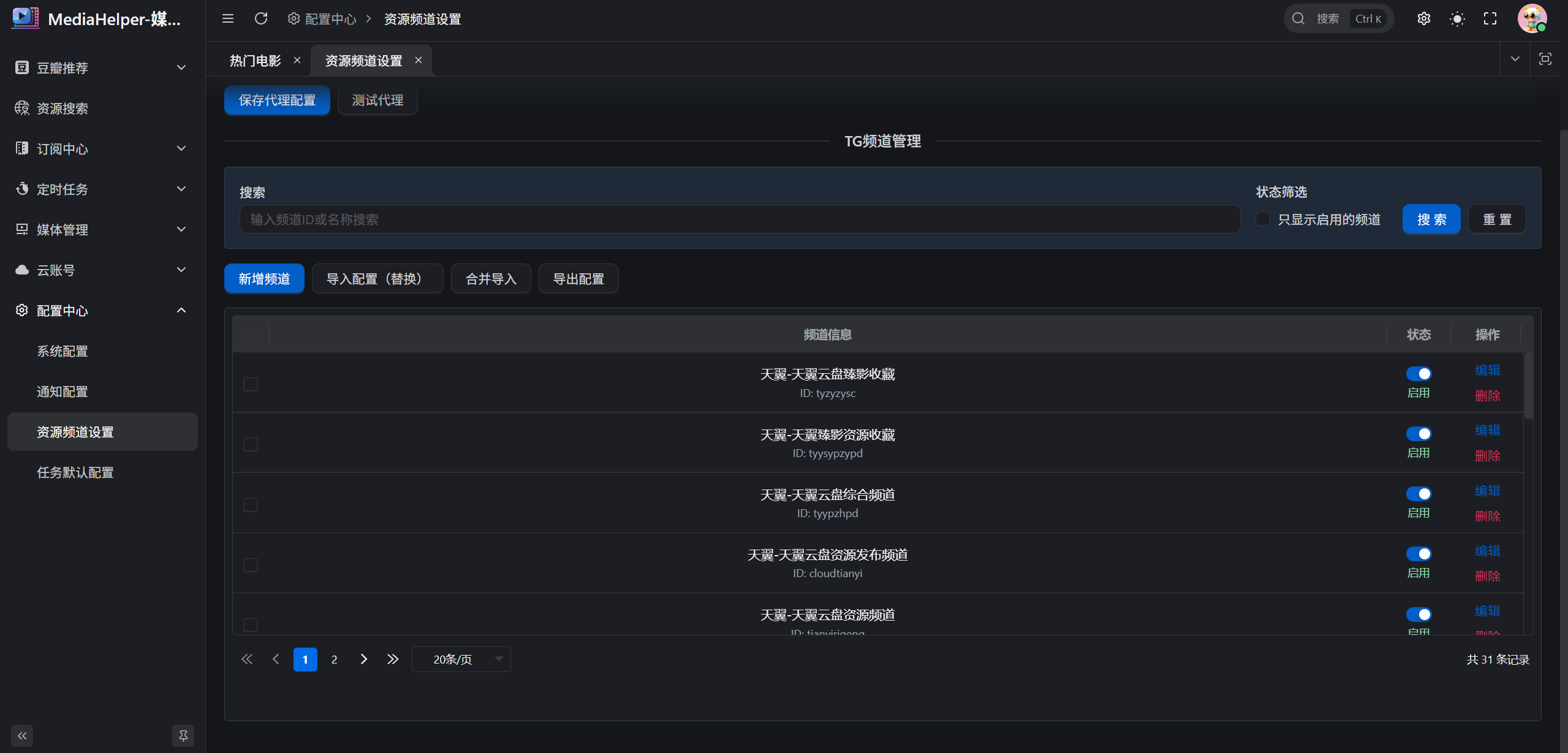Collapse sidebar with double-arrow icon
Image resolution: width=1568 pixels, height=753 pixels.
[22, 736]
